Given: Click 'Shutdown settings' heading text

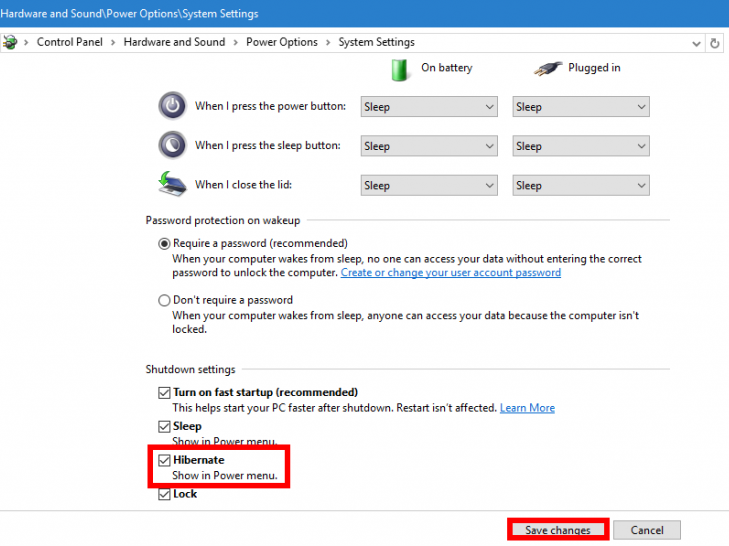Looking at the screenshot, I should click(191, 369).
